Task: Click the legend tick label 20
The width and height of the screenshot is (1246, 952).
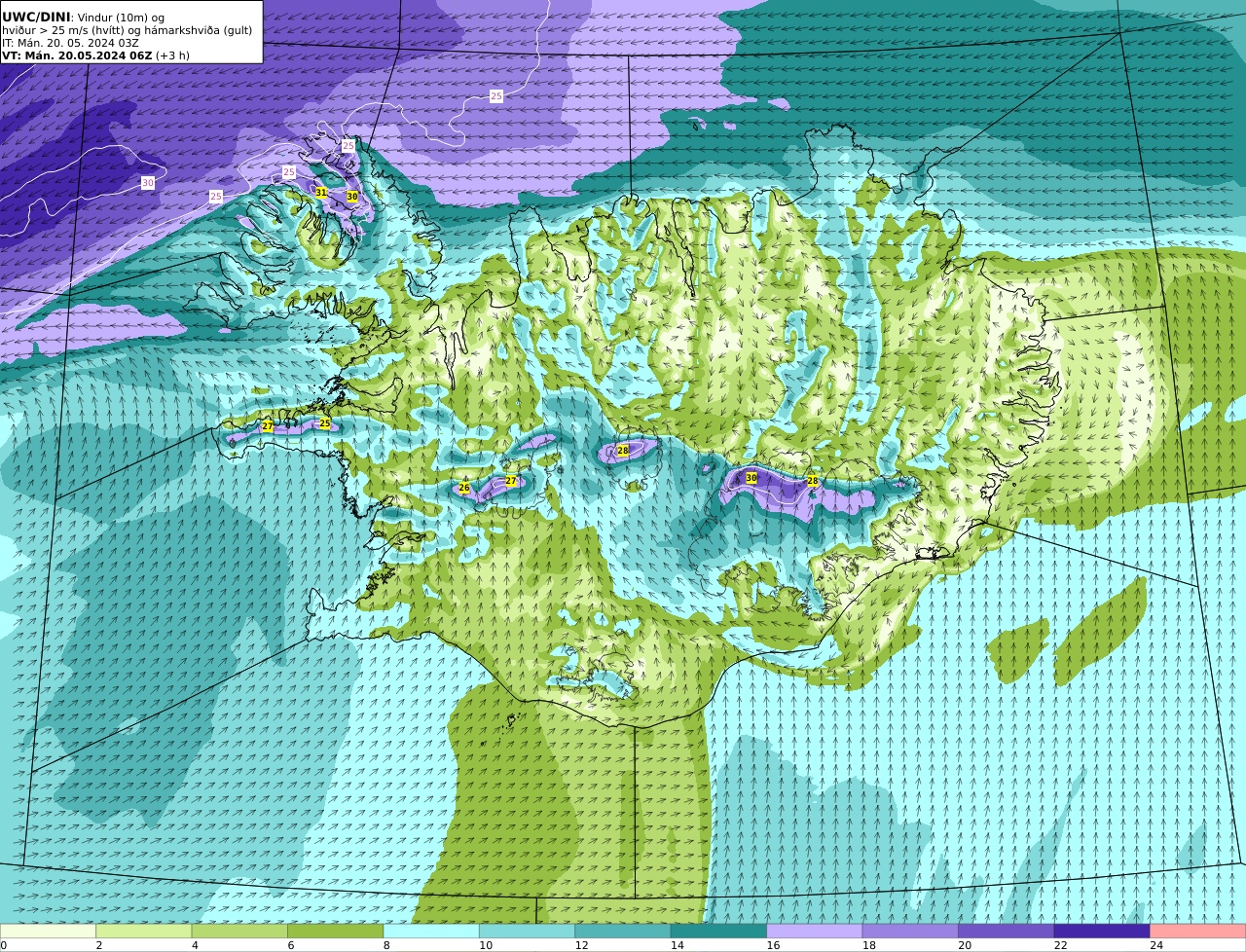Action: pyautogui.click(x=965, y=945)
